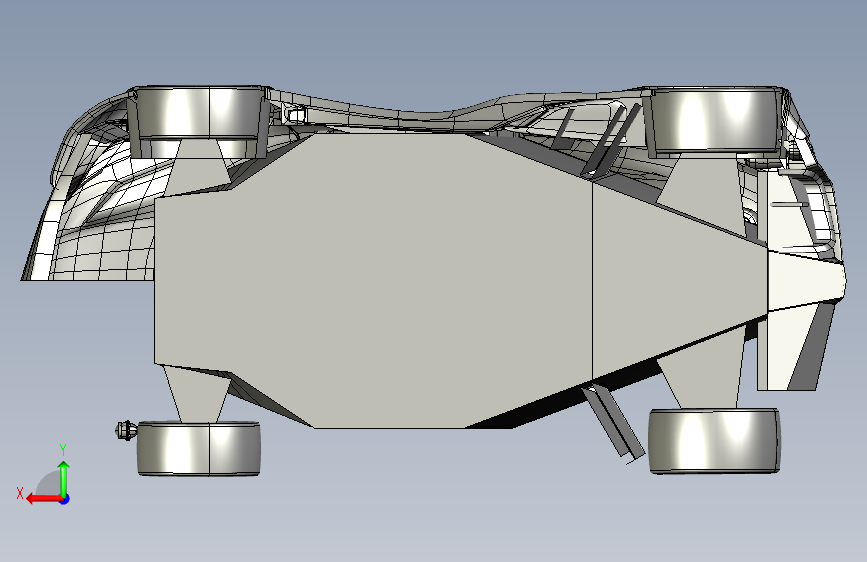Click the red X axis arrow of the triad

coord(43,499)
